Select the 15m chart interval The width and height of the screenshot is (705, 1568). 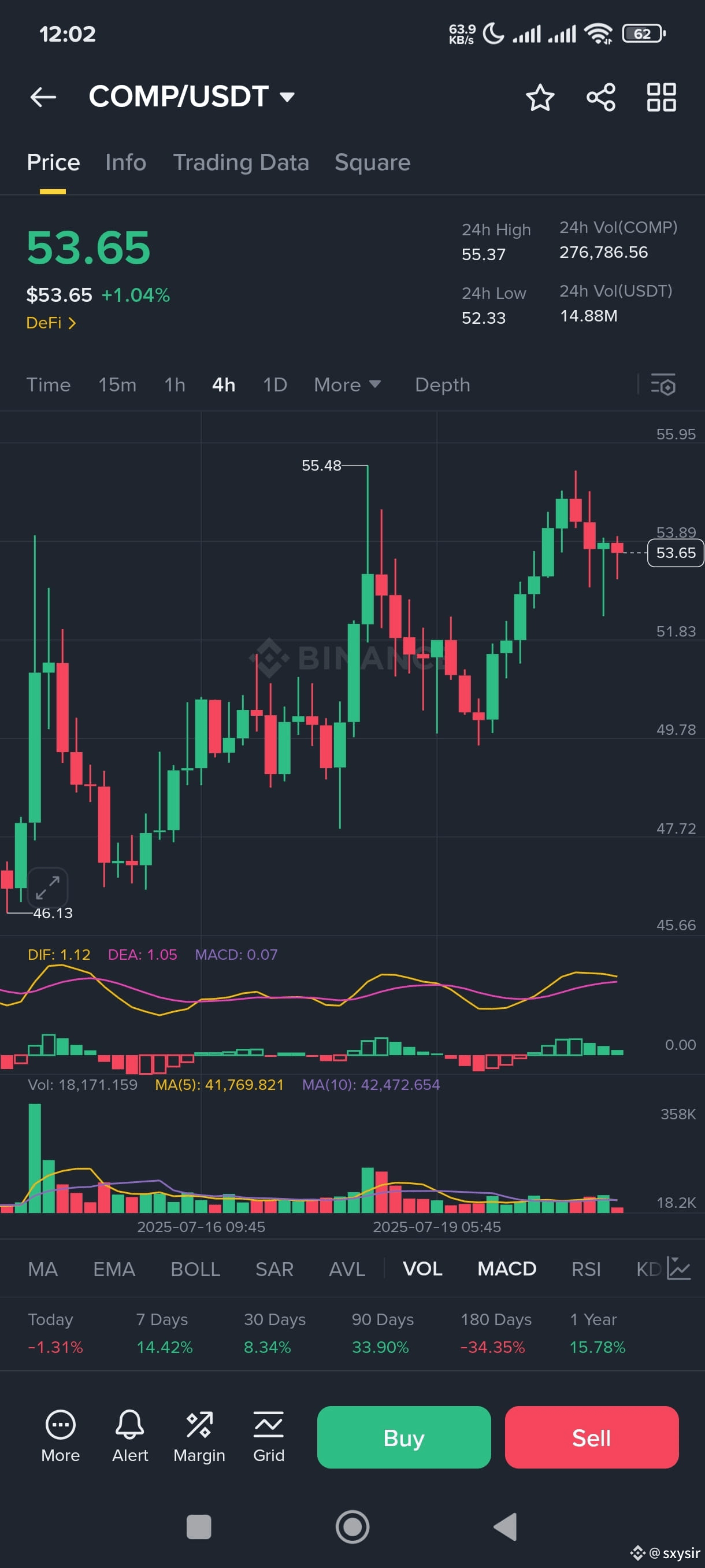(x=117, y=384)
